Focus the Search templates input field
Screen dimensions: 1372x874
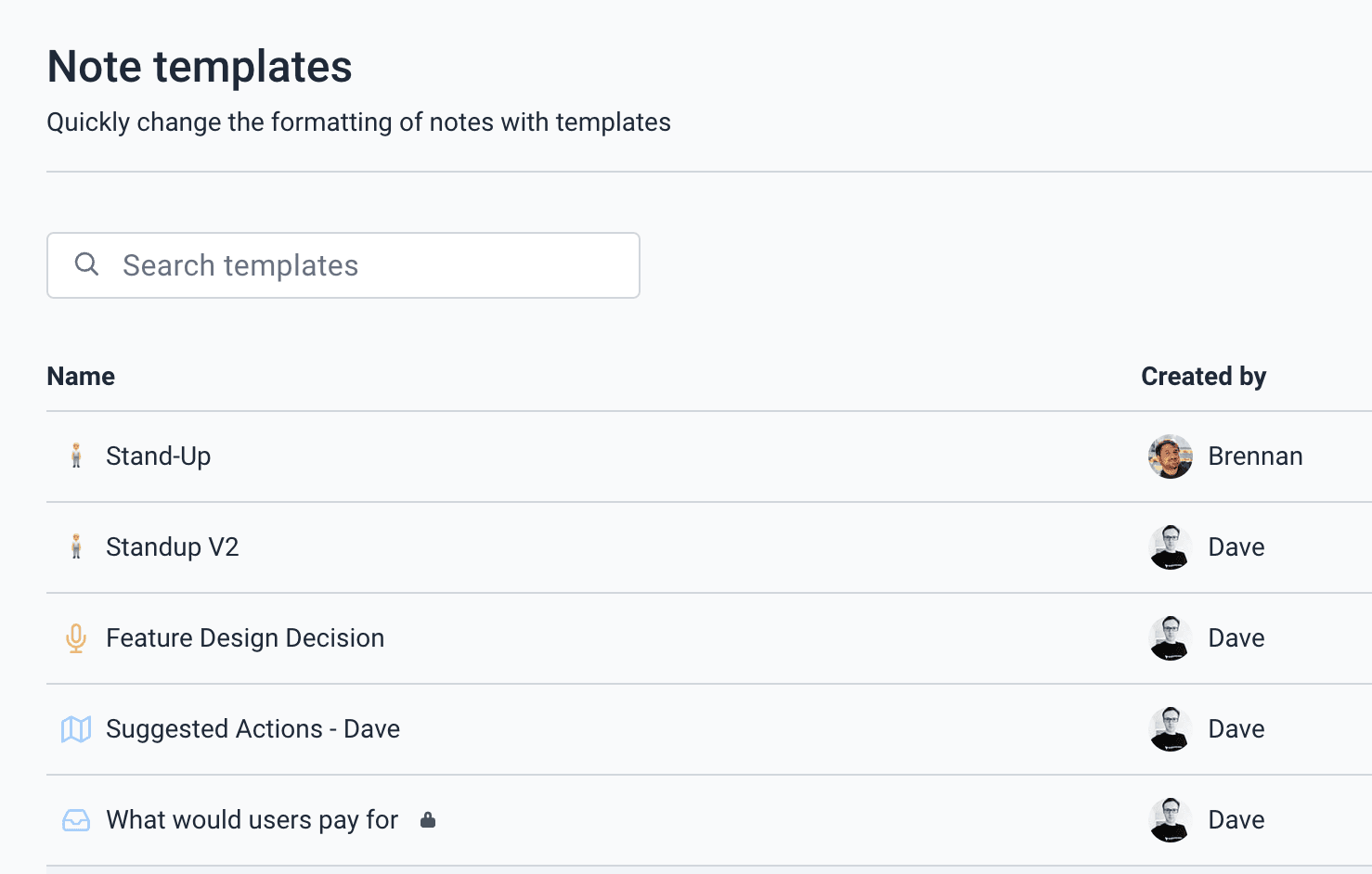(371, 265)
